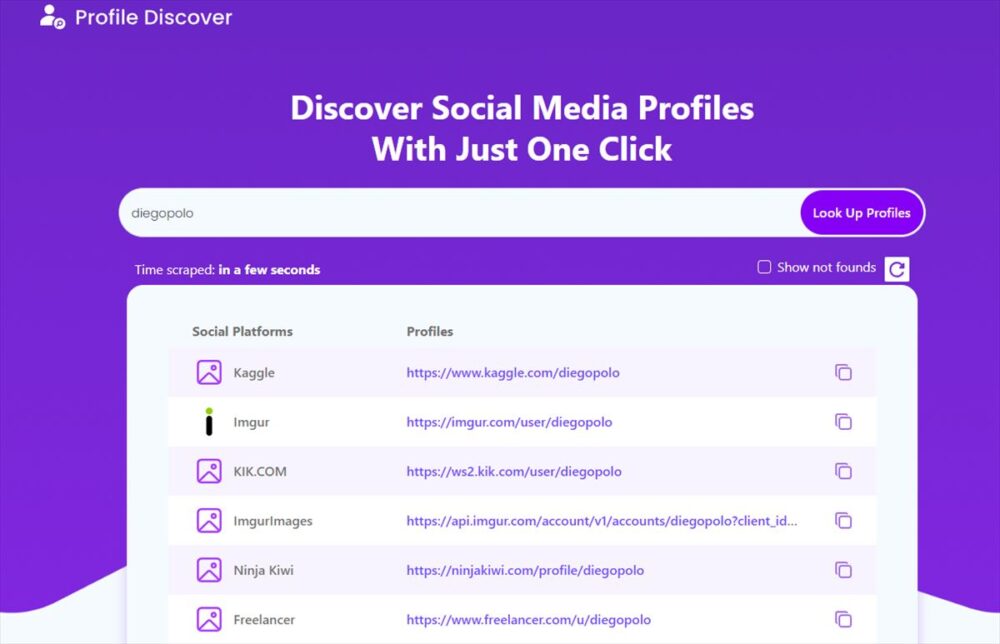Click the Imgur platform logo
Screen dimensions: 1000x644
click(x=209, y=422)
